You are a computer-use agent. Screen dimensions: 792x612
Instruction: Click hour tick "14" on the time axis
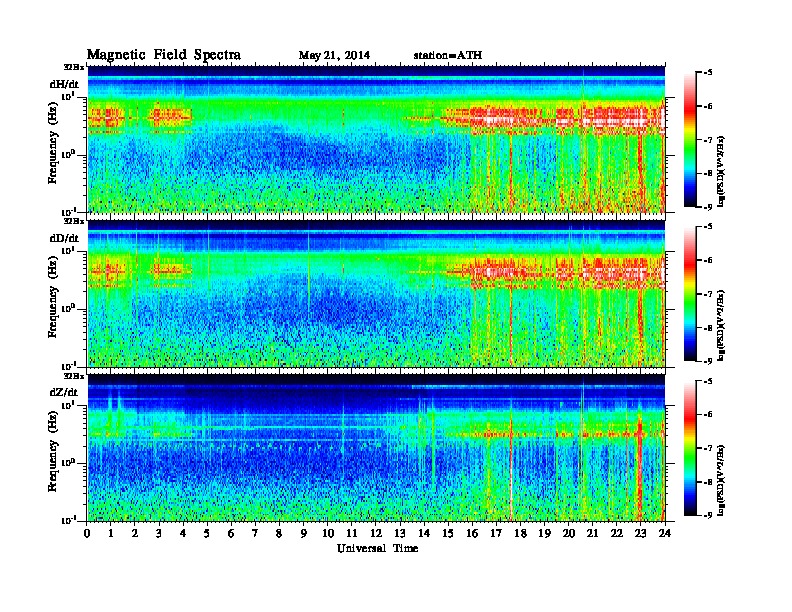click(424, 533)
